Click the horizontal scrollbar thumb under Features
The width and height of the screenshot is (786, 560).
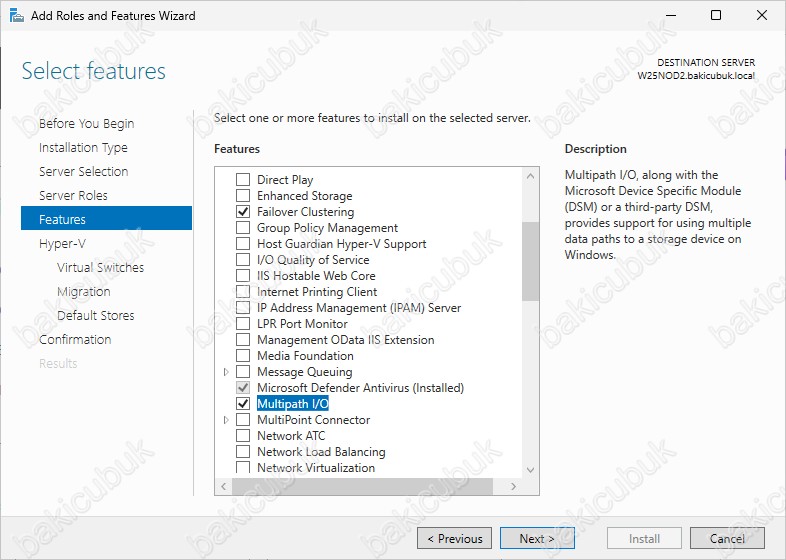[x=362, y=486]
